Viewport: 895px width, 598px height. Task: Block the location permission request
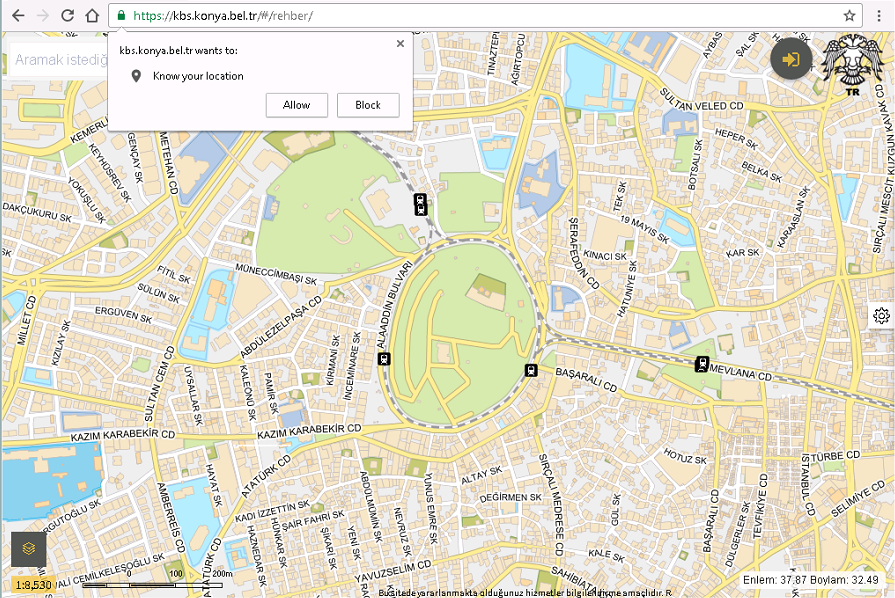coord(368,105)
